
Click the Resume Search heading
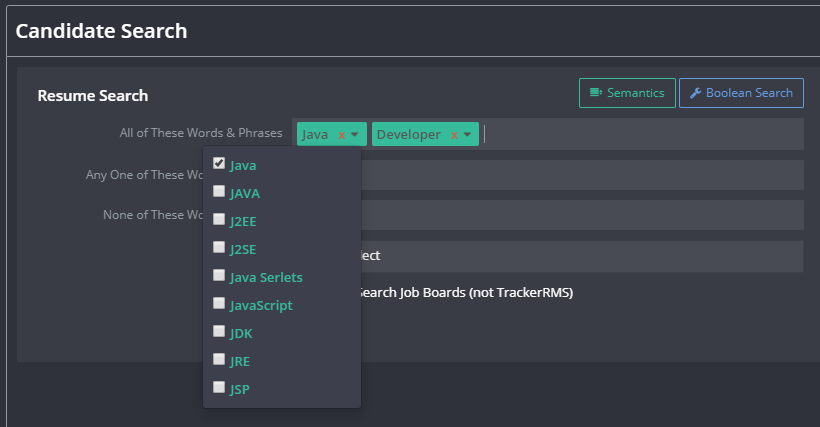coord(93,96)
